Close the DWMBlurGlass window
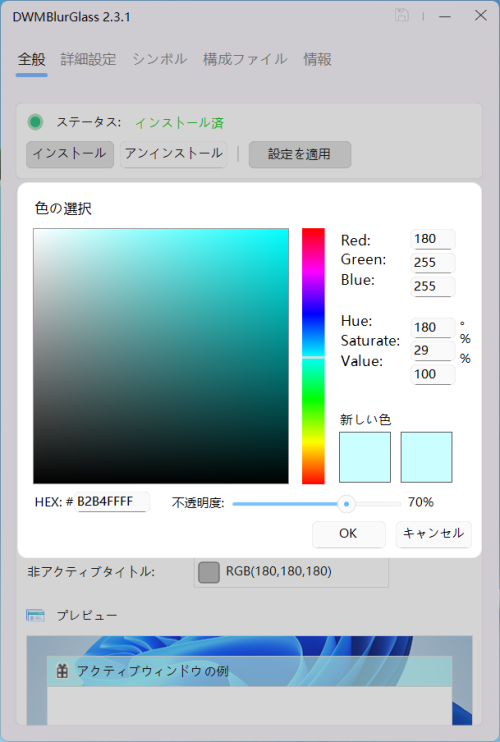 pos(481,16)
